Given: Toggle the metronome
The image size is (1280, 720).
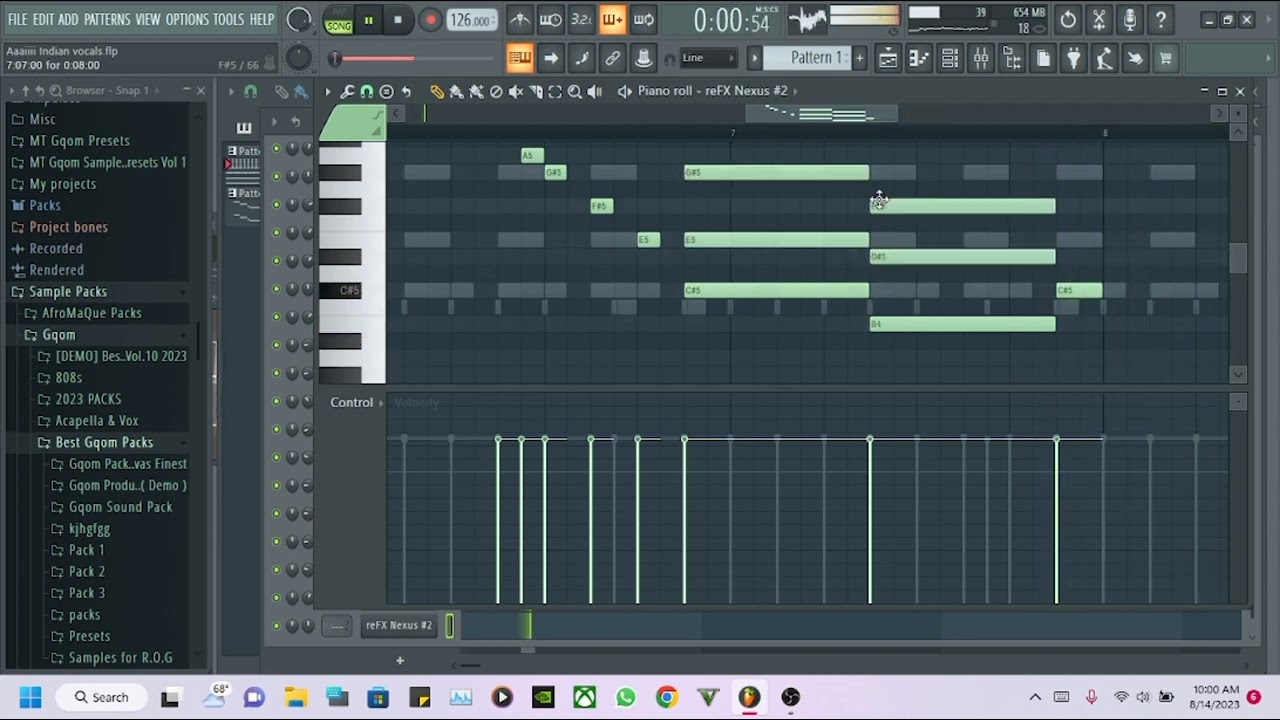Looking at the screenshot, I should tap(520, 19).
